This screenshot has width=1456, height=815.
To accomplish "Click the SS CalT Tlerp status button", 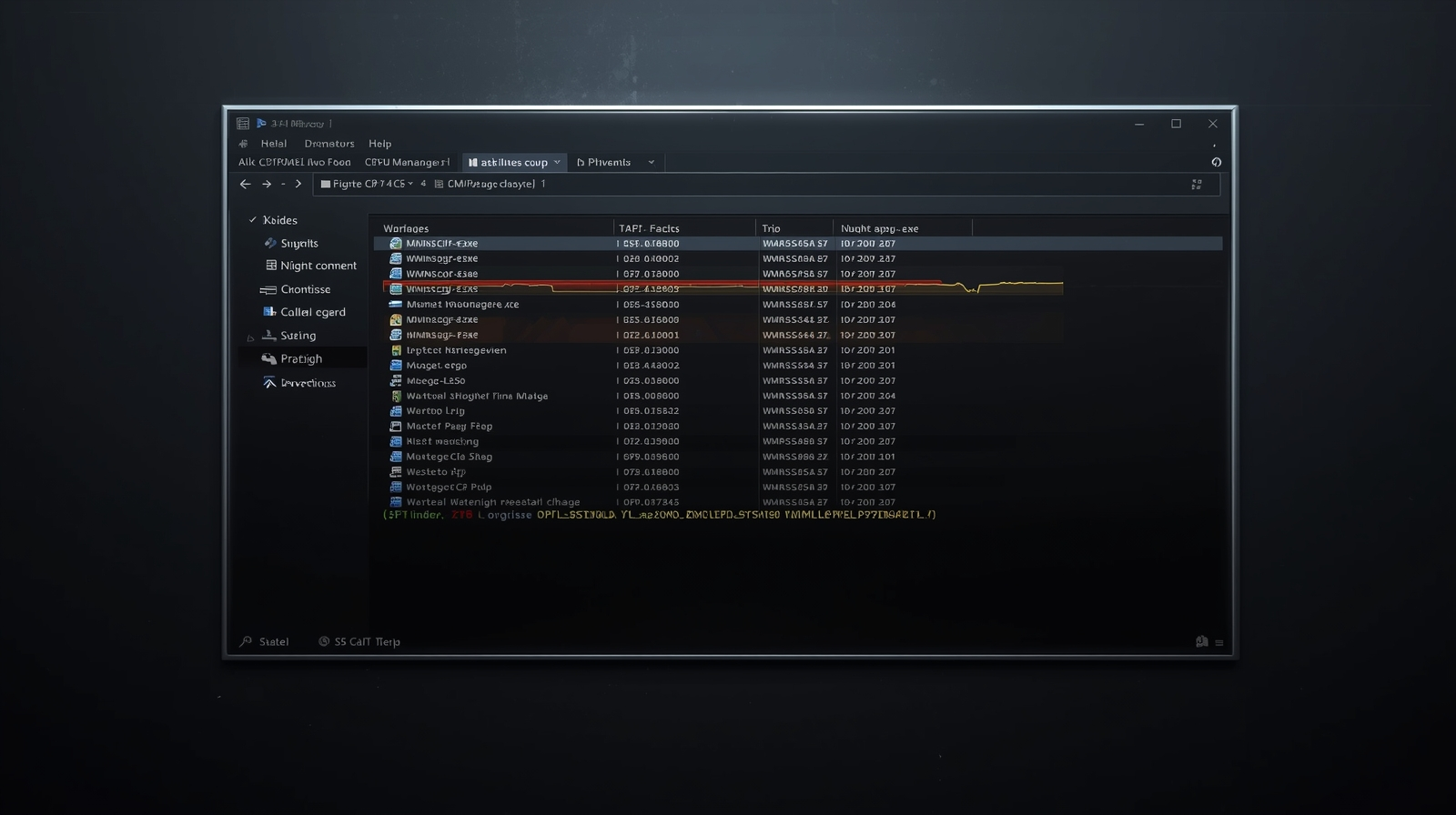I will (359, 642).
